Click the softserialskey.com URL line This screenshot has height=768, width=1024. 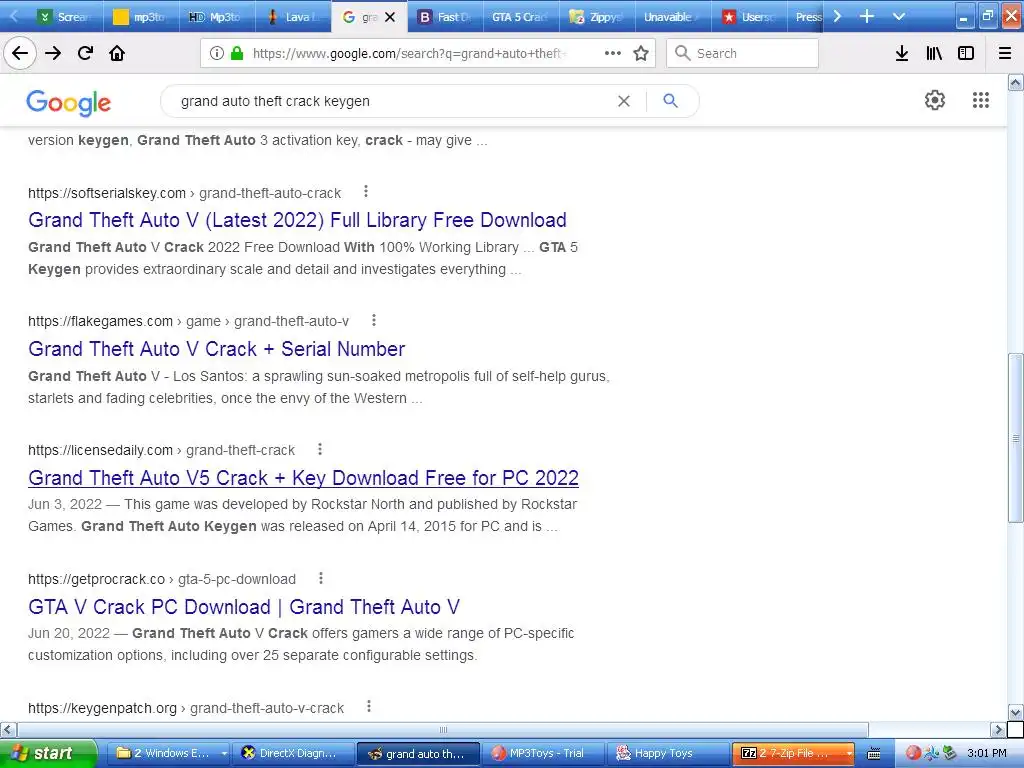tap(184, 193)
